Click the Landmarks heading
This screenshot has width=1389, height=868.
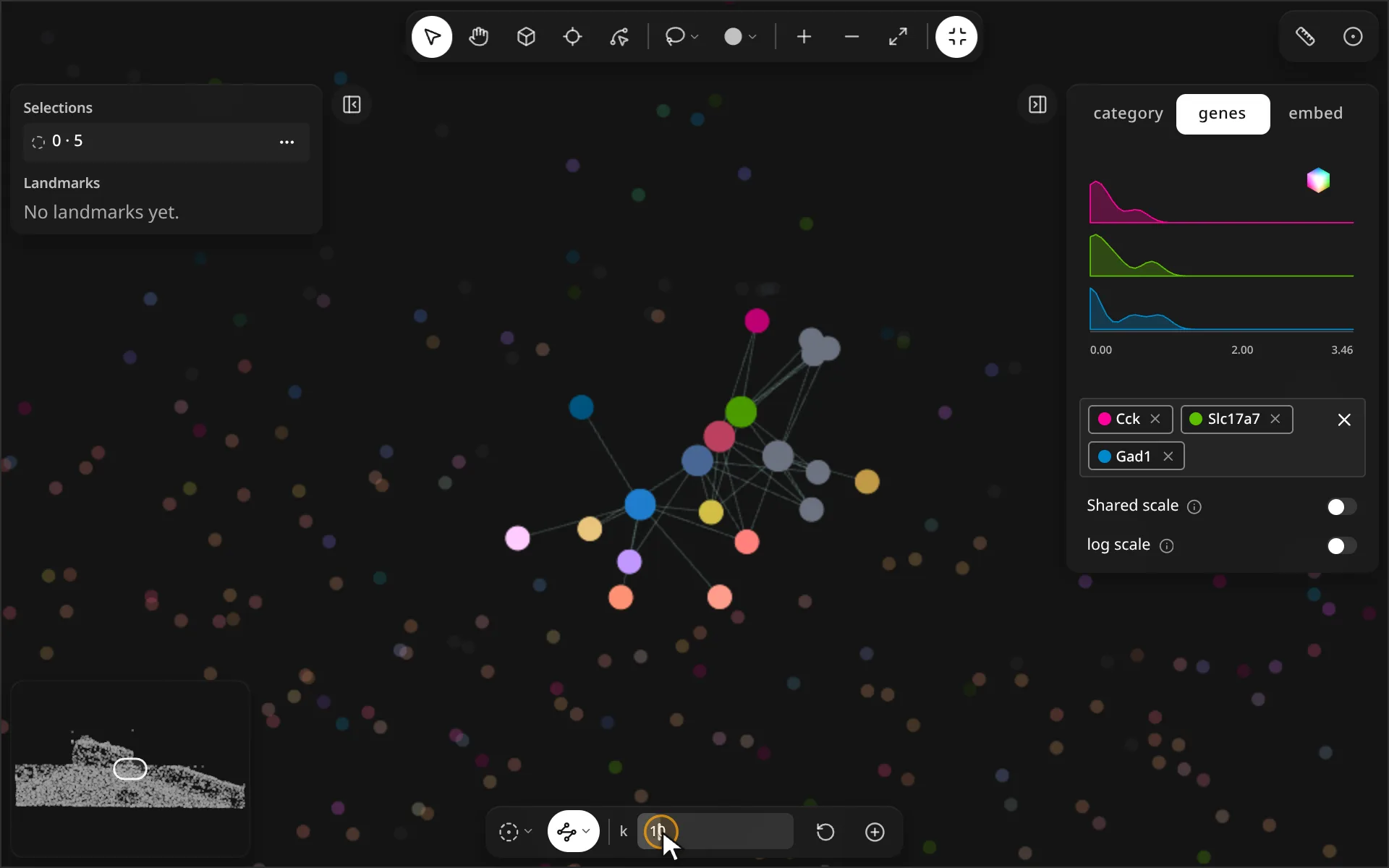(x=61, y=183)
